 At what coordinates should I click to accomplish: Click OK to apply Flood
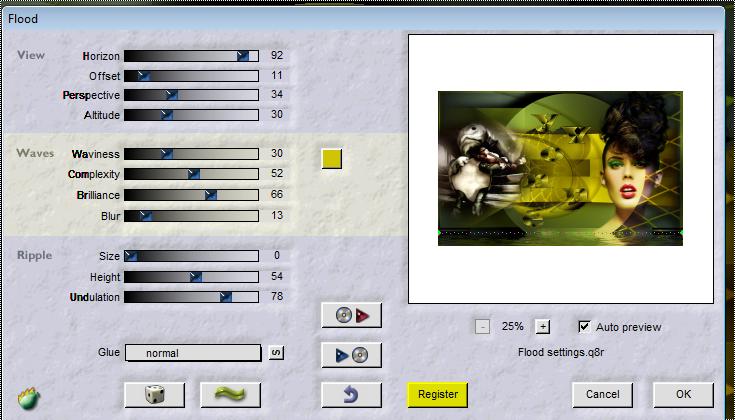tap(683, 395)
